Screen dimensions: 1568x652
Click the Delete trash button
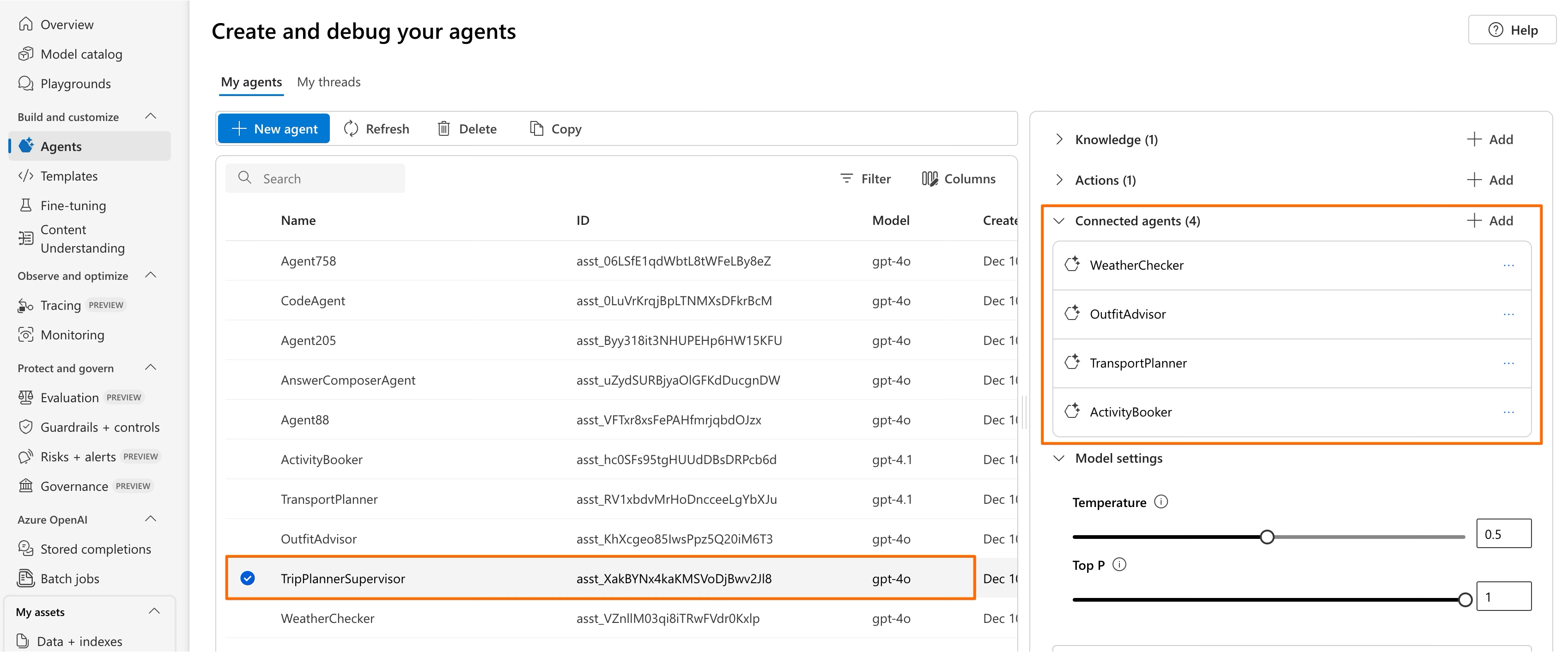(x=467, y=128)
